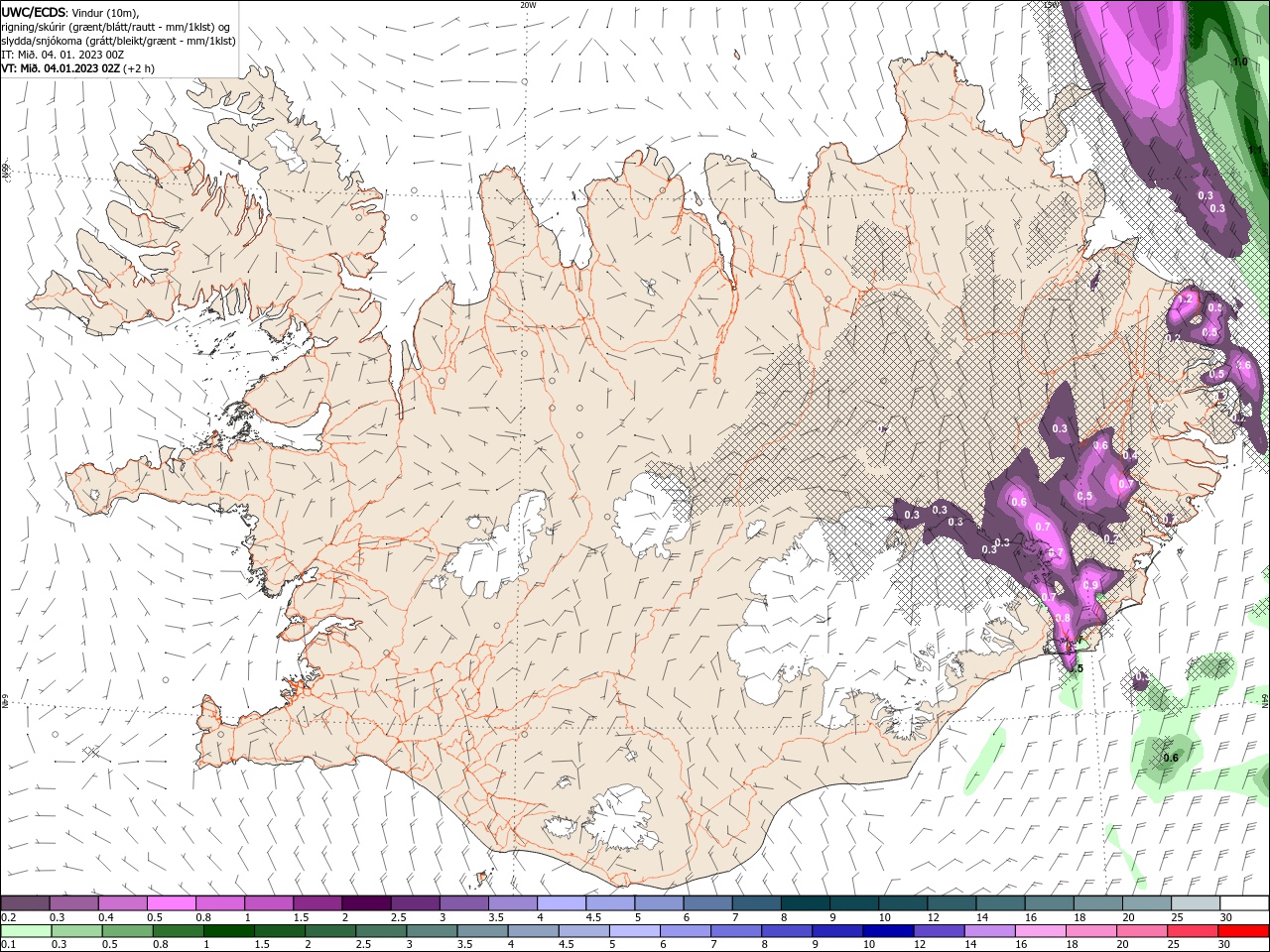This screenshot has width=1270, height=952.
Task: Pick the bright red swatch at 30 in the lower legend row
Action: point(1241,931)
